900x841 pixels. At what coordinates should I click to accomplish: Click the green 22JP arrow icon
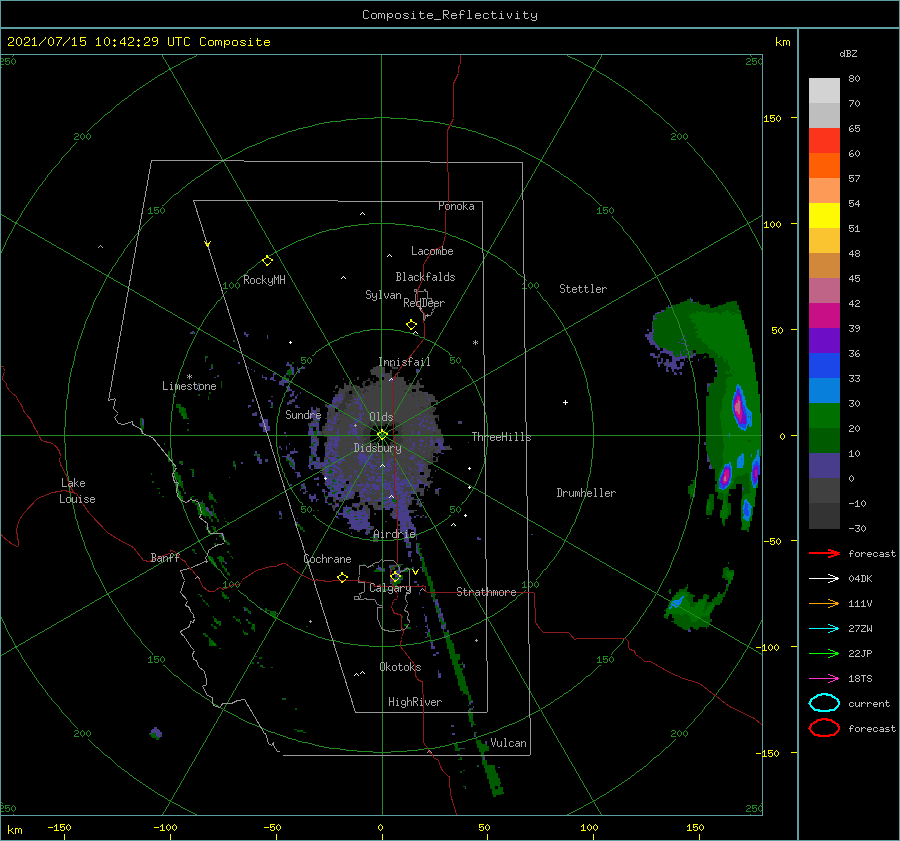click(x=824, y=653)
